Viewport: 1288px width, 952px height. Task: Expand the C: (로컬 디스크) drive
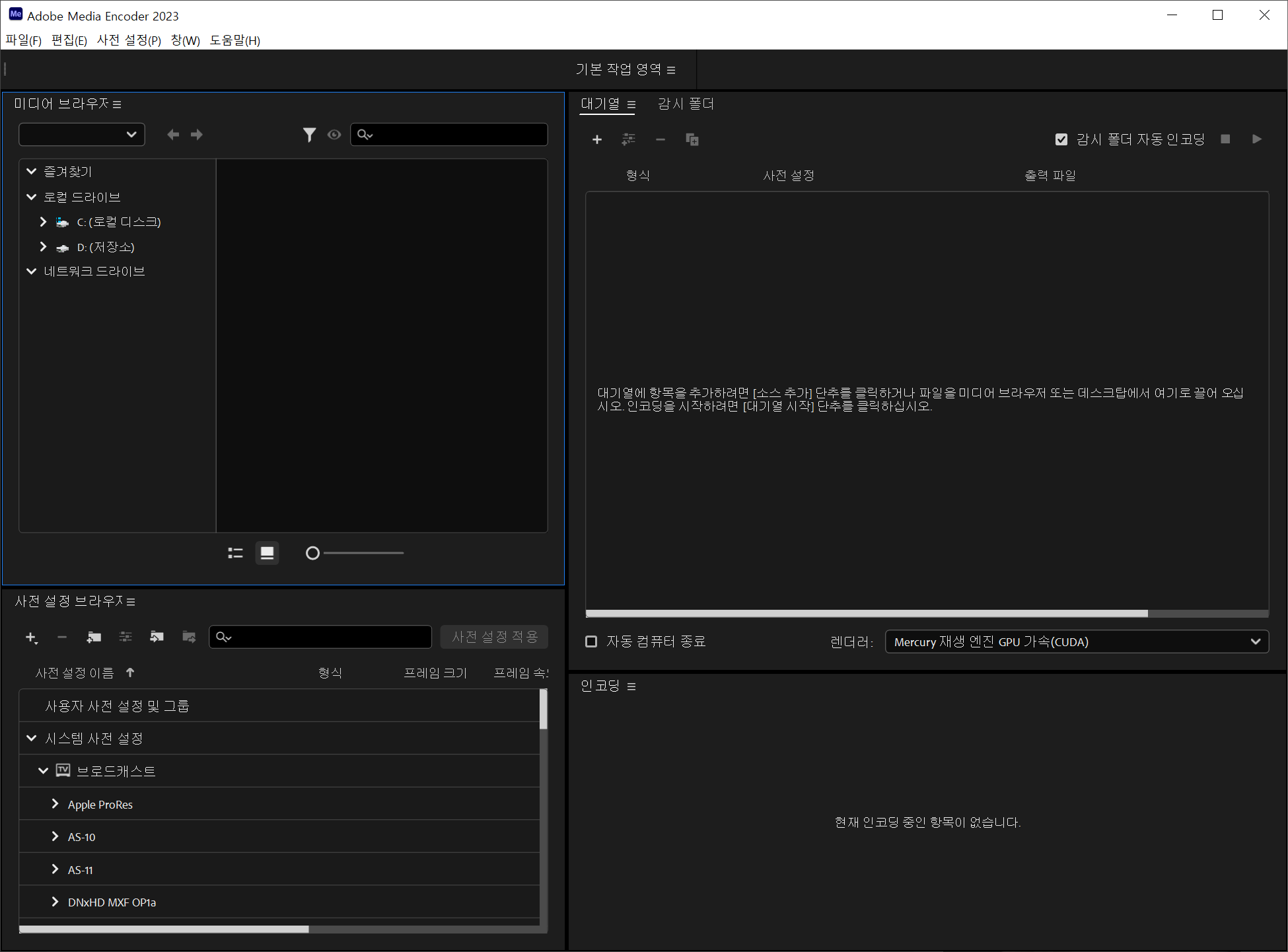(x=43, y=222)
